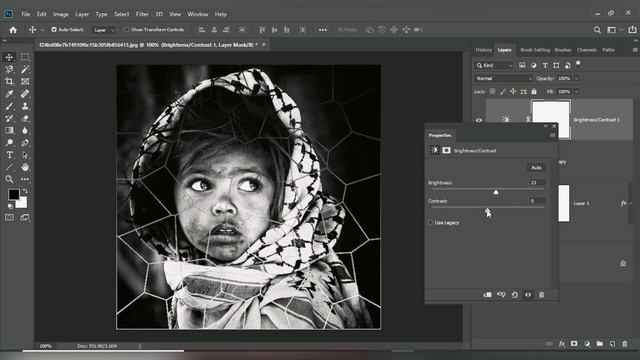640x360 pixels.
Task: Open the layer Kind filter dropdown
Action: pos(494,65)
